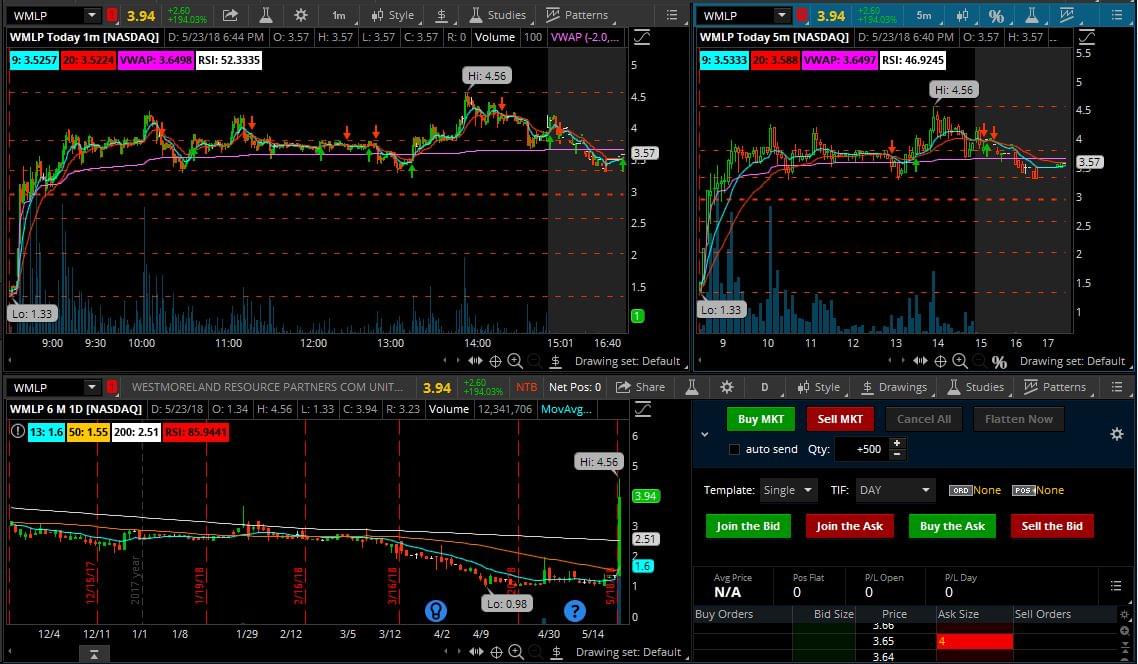The image size is (1138, 664).
Task: Click blue lightbulb event icon on daily chart
Action: pyautogui.click(x=435, y=611)
